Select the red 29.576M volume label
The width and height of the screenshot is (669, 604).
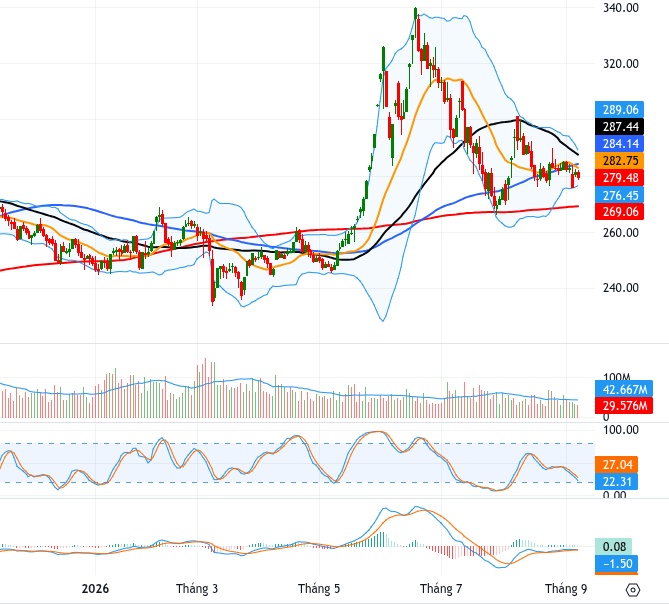click(624, 406)
